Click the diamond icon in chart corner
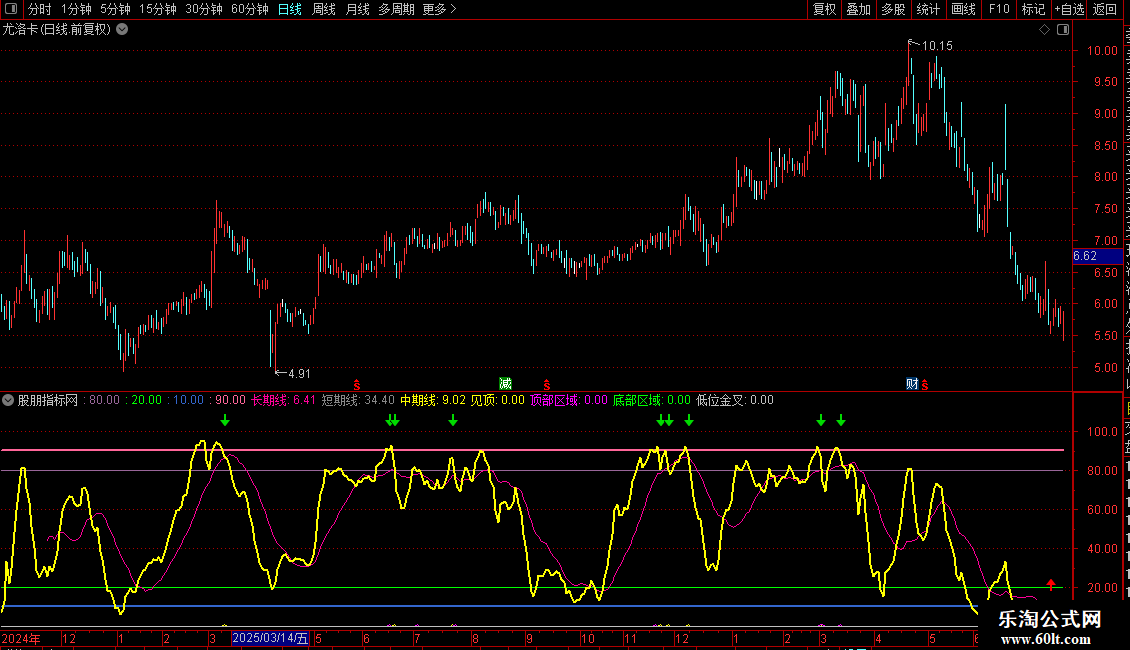The height and width of the screenshot is (650, 1130). tap(1044, 30)
